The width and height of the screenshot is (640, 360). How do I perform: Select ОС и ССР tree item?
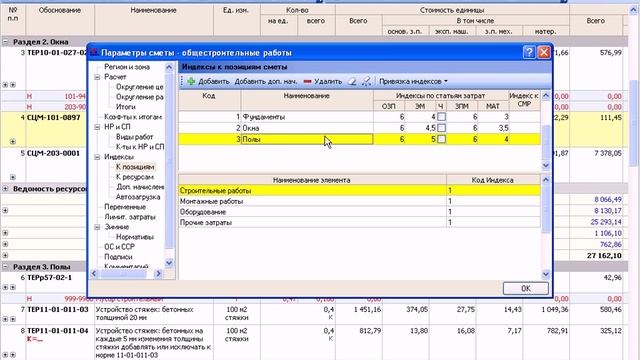click(x=119, y=247)
